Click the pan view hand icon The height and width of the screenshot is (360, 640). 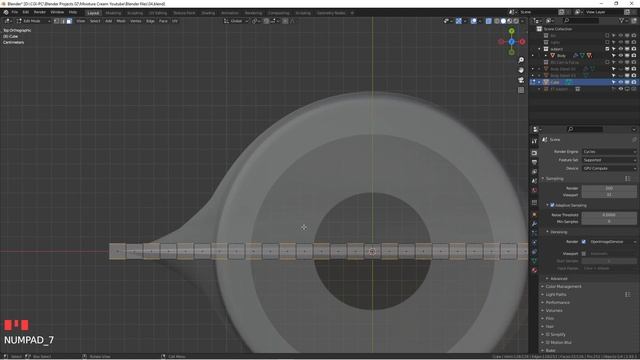tap(521, 70)
